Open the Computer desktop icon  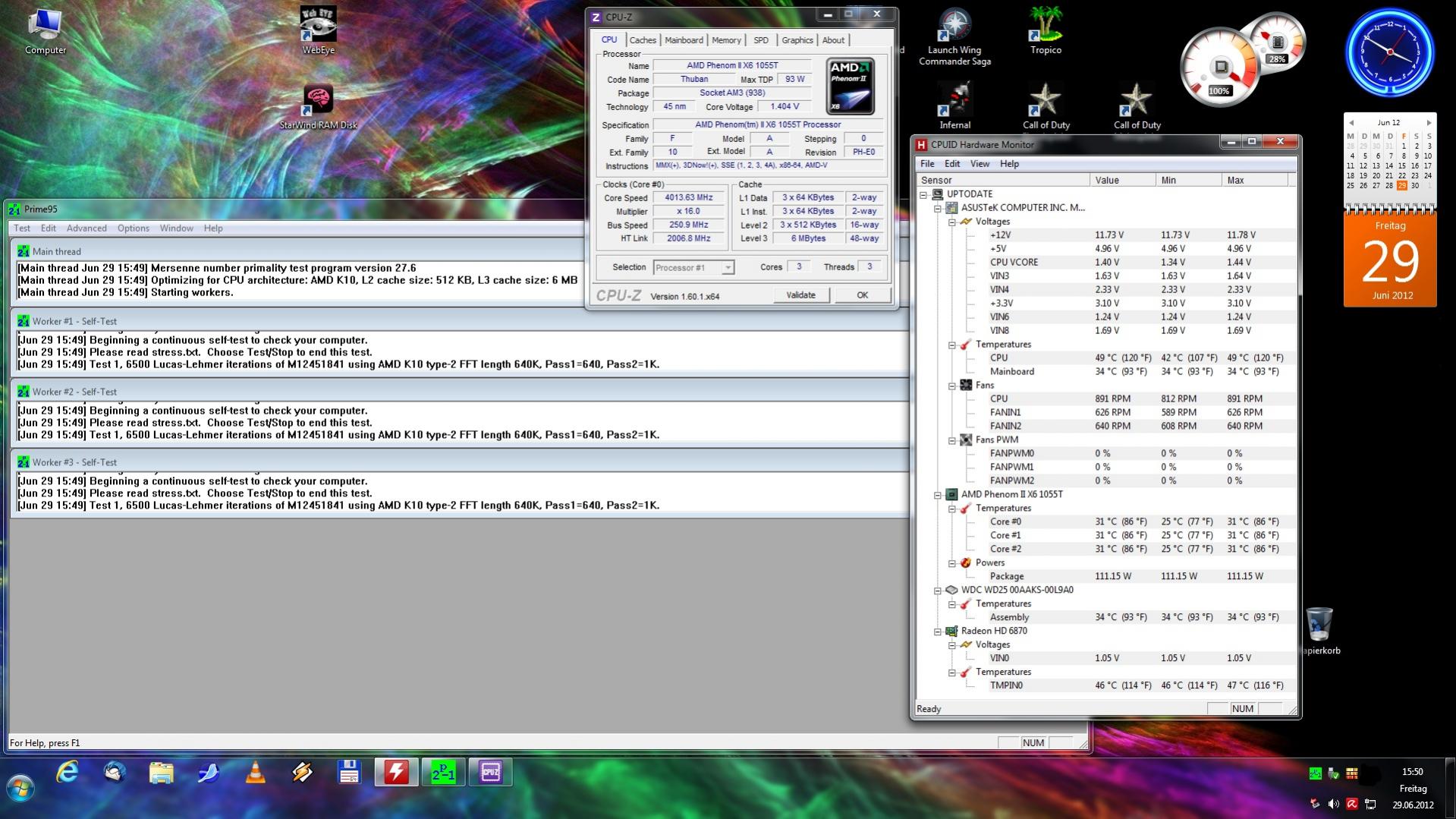click(46, 32)
